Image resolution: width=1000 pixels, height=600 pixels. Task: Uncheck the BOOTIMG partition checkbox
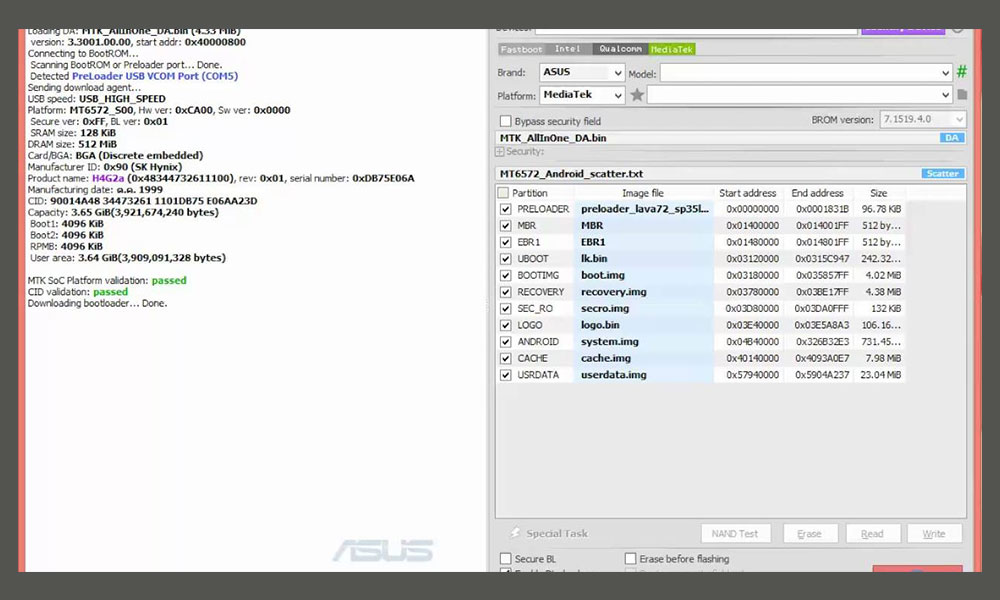[506, 275]
